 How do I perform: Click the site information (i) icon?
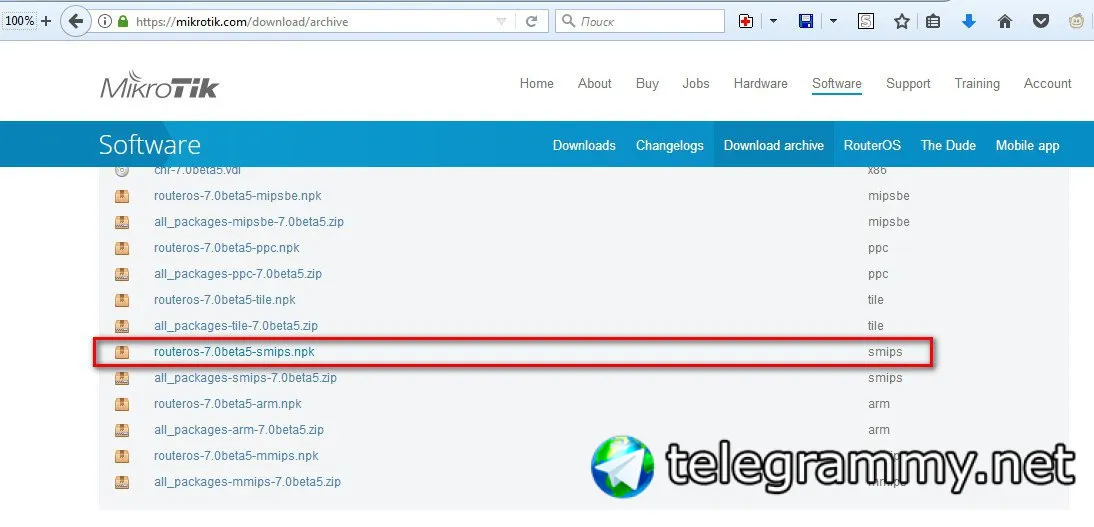(x=105, y=22)
